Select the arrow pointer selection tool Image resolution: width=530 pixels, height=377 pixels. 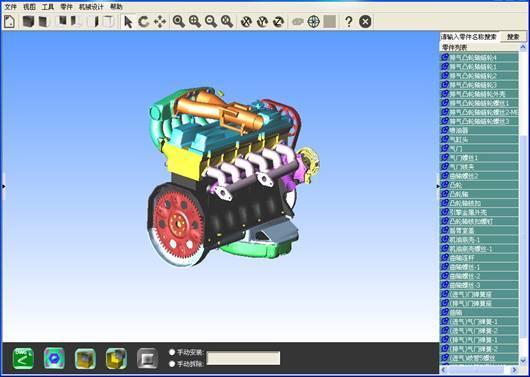point(128,22)
